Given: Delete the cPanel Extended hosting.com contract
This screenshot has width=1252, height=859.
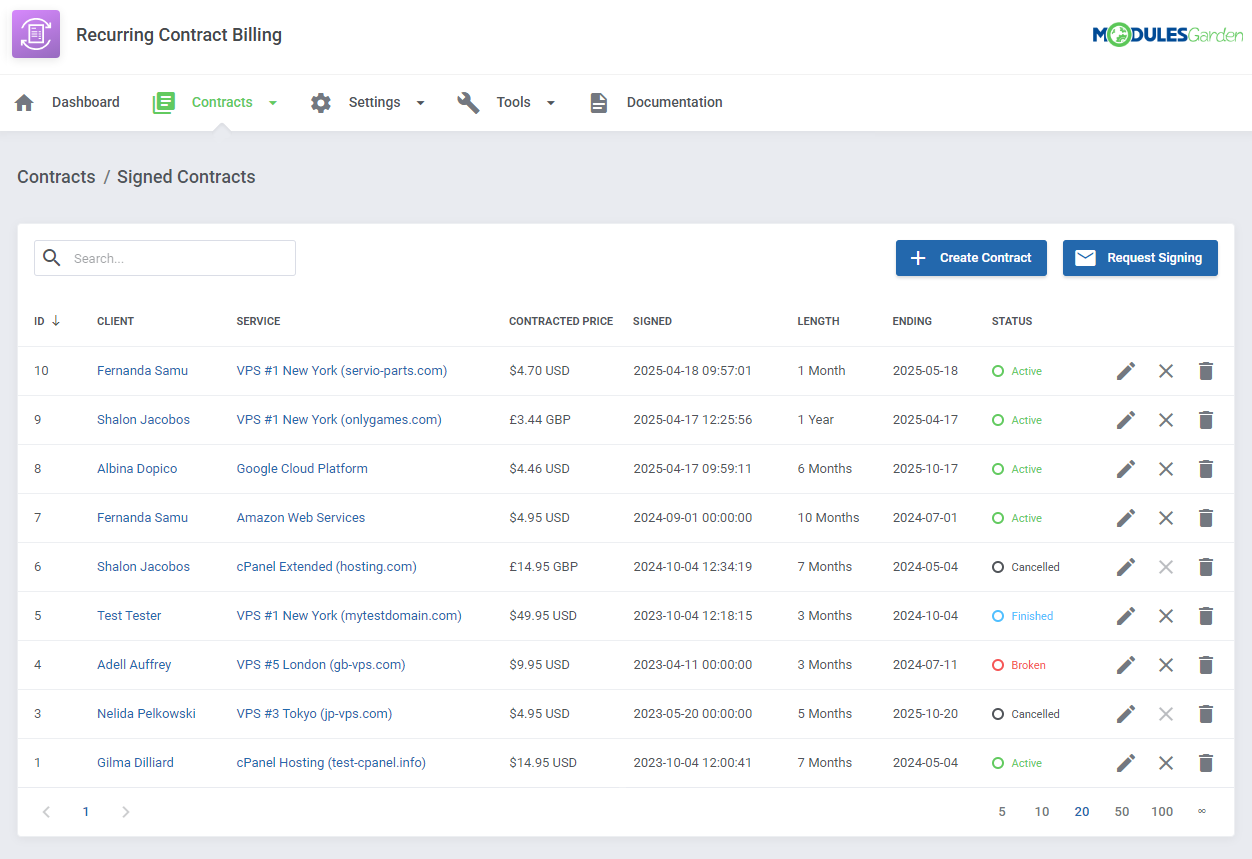Looking at the screenshot, I should coord(1206,567).
